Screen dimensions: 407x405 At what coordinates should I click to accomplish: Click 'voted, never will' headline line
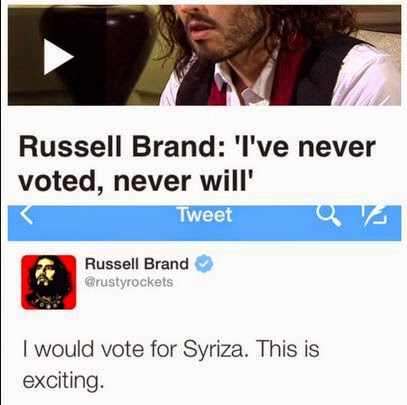tap(134, 181)
